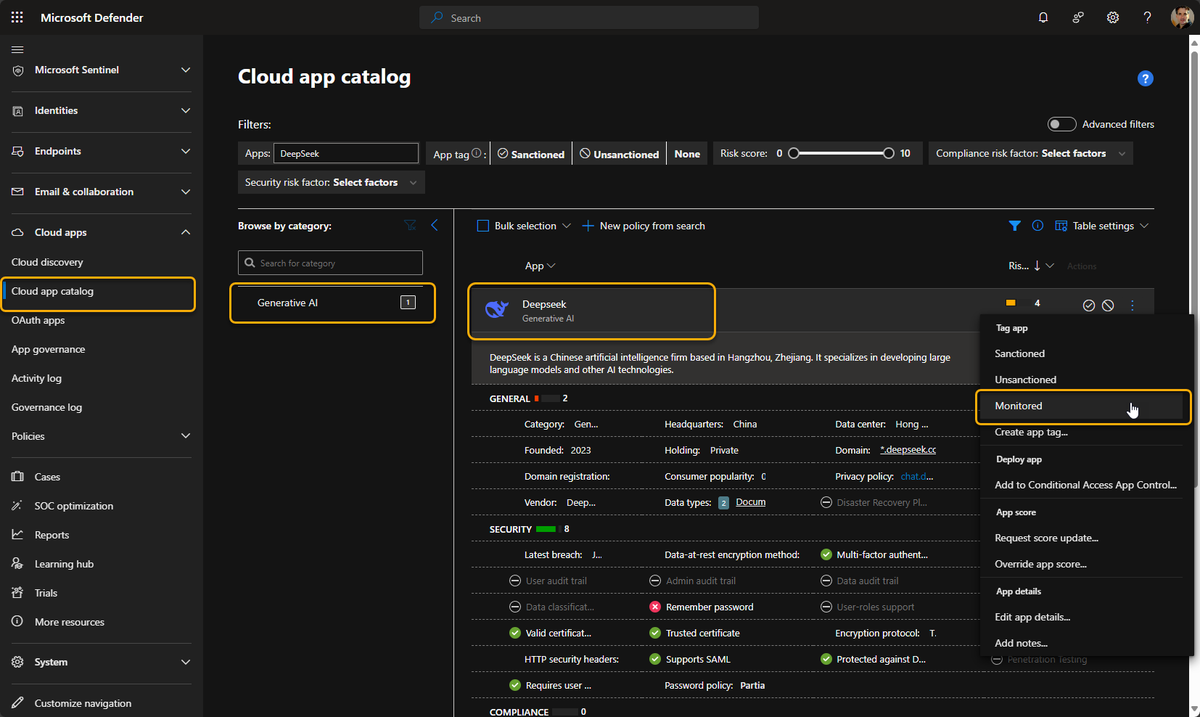Viewport: 1200px width, 717px height.
Task: Toggle the Unsanctioned app tag filter
Action: pos(619,154)
